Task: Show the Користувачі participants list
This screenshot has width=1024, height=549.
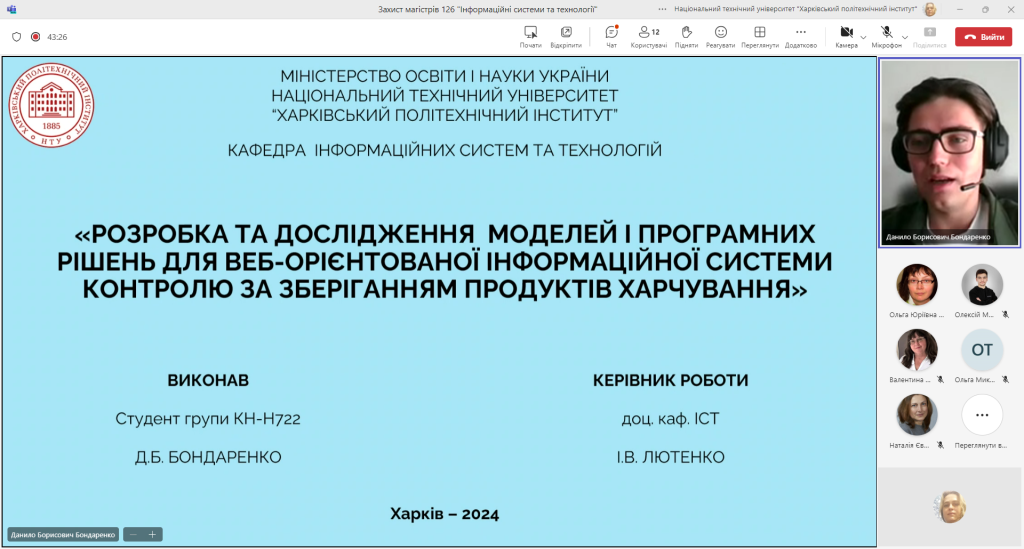Action: [x=648, y=37]
